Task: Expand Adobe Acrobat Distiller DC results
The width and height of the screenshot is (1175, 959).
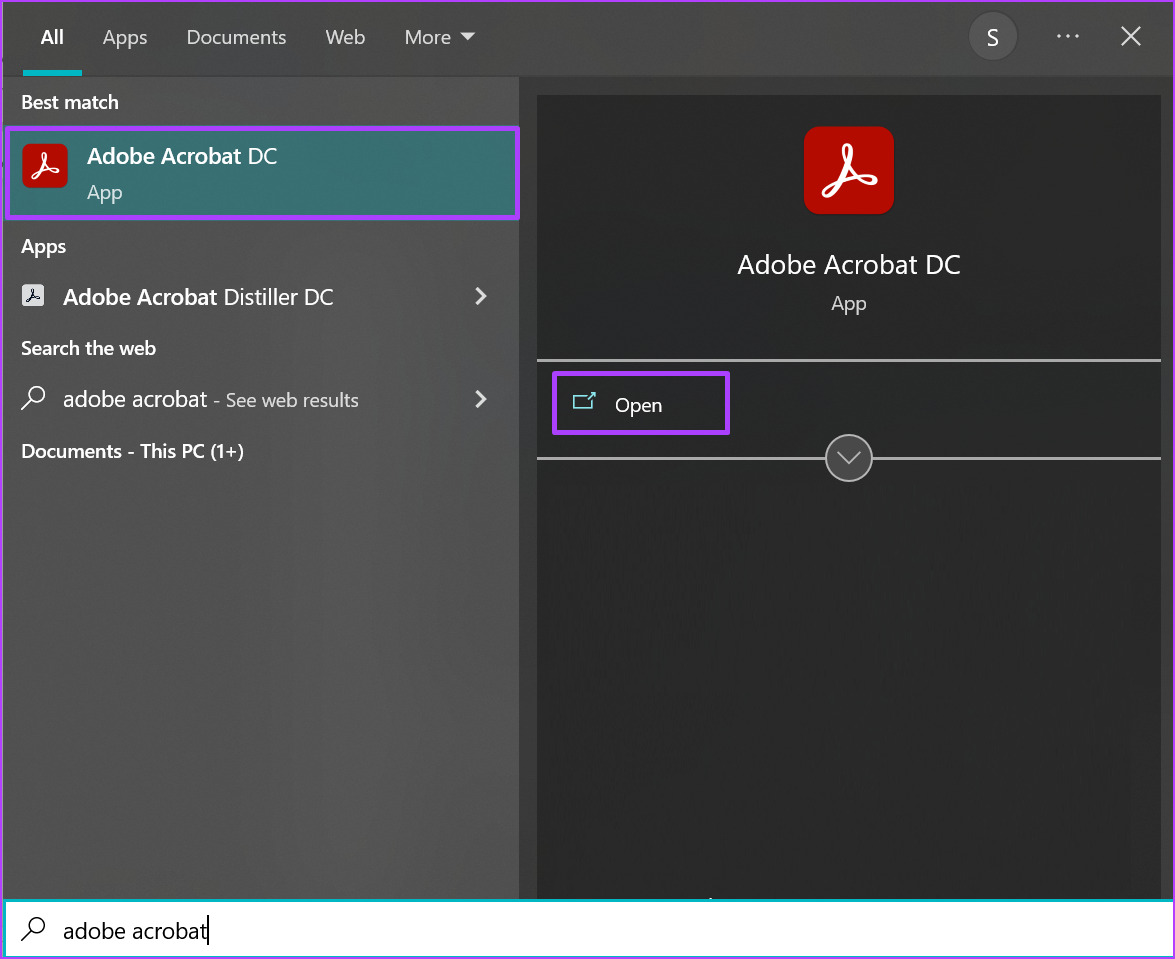Action: 481,296
